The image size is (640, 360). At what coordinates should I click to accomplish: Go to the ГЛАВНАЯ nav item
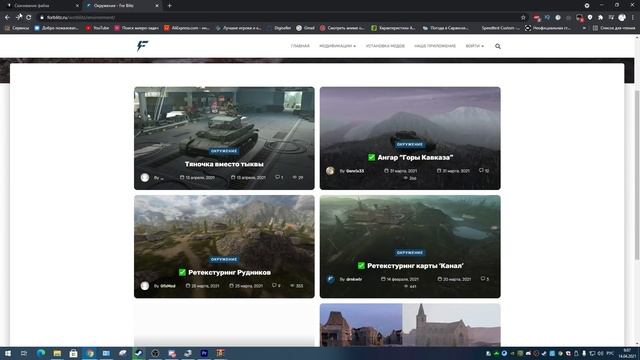(x=300, y=46)
